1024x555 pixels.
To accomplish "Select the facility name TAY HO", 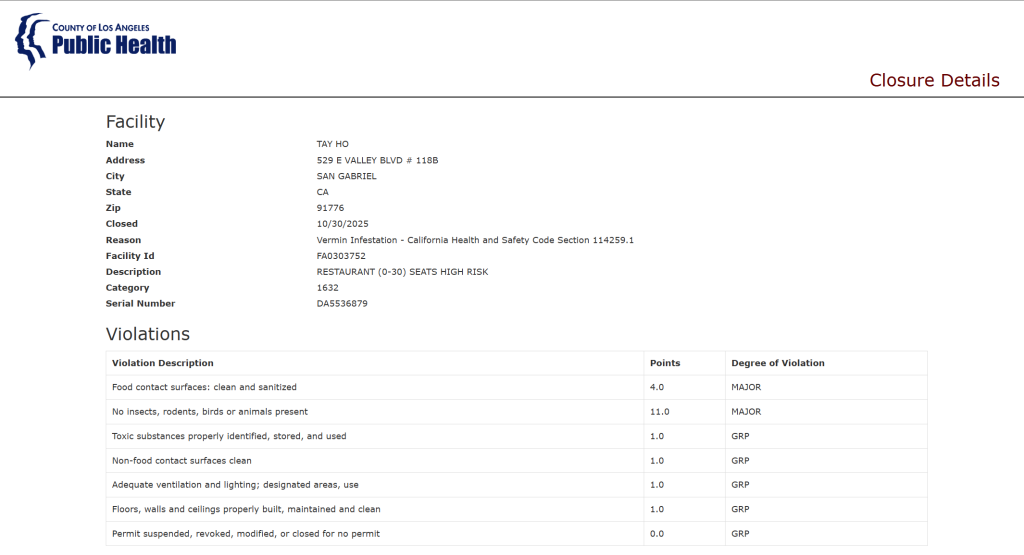I will coord(332,144).
